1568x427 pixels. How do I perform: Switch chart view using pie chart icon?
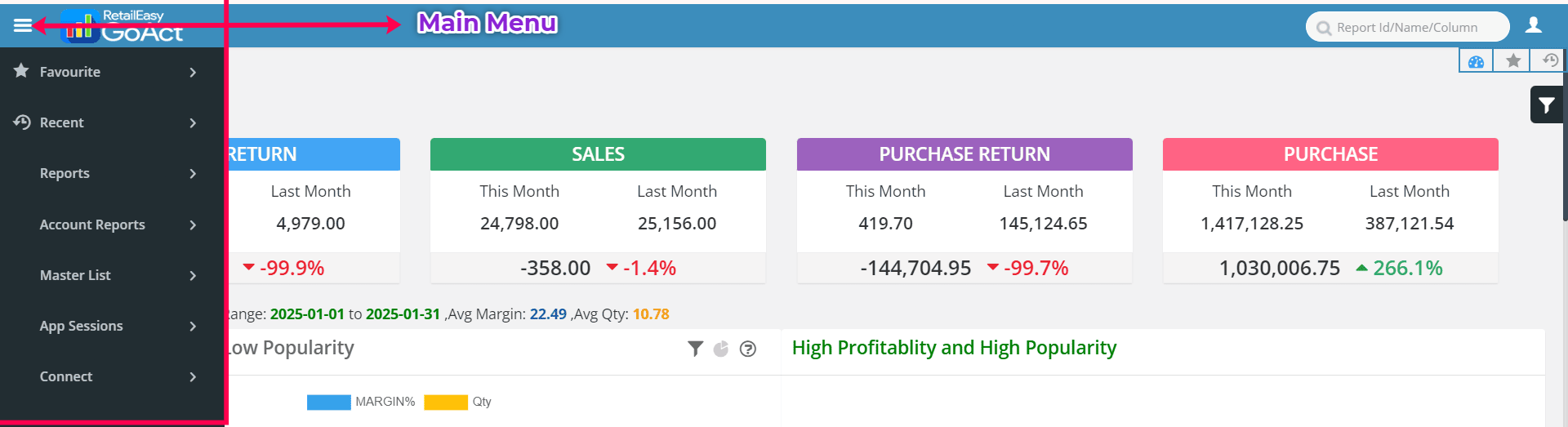click(721, 349)
